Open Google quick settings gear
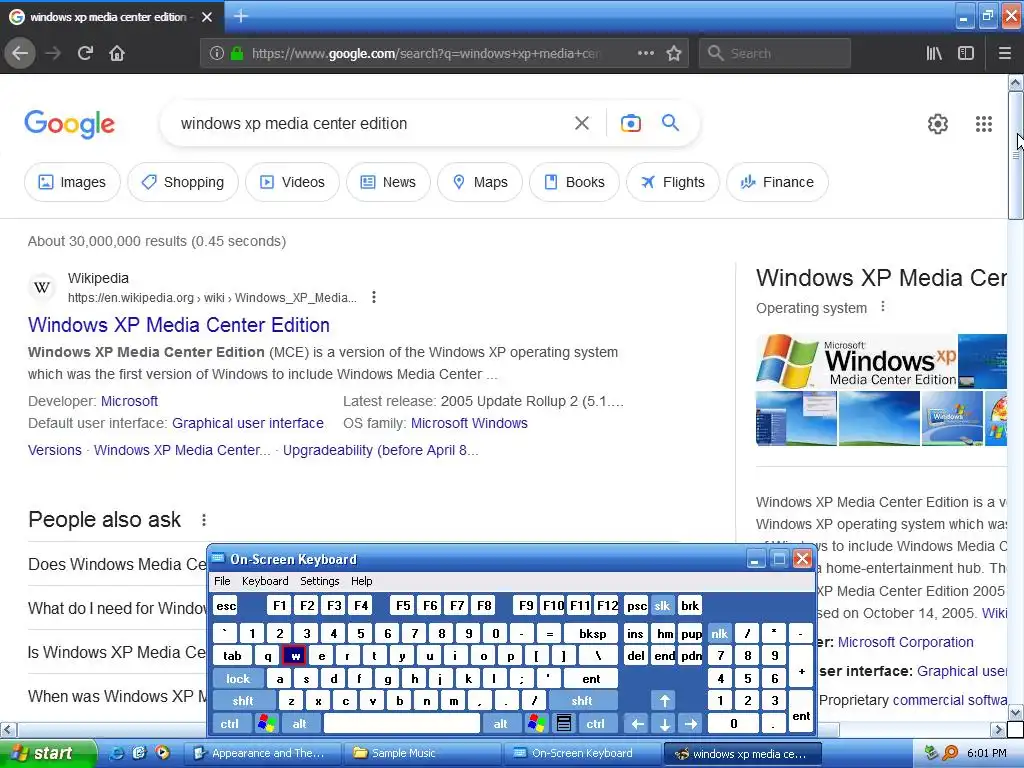This screenshot has width=1024, height=768. click(x=938, y=123)
